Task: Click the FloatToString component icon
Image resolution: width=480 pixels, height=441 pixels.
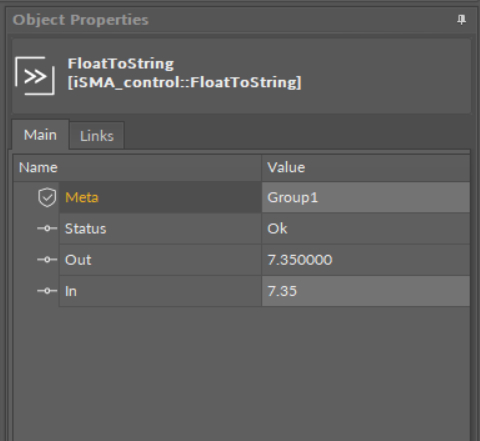Action: pos(35,76)
